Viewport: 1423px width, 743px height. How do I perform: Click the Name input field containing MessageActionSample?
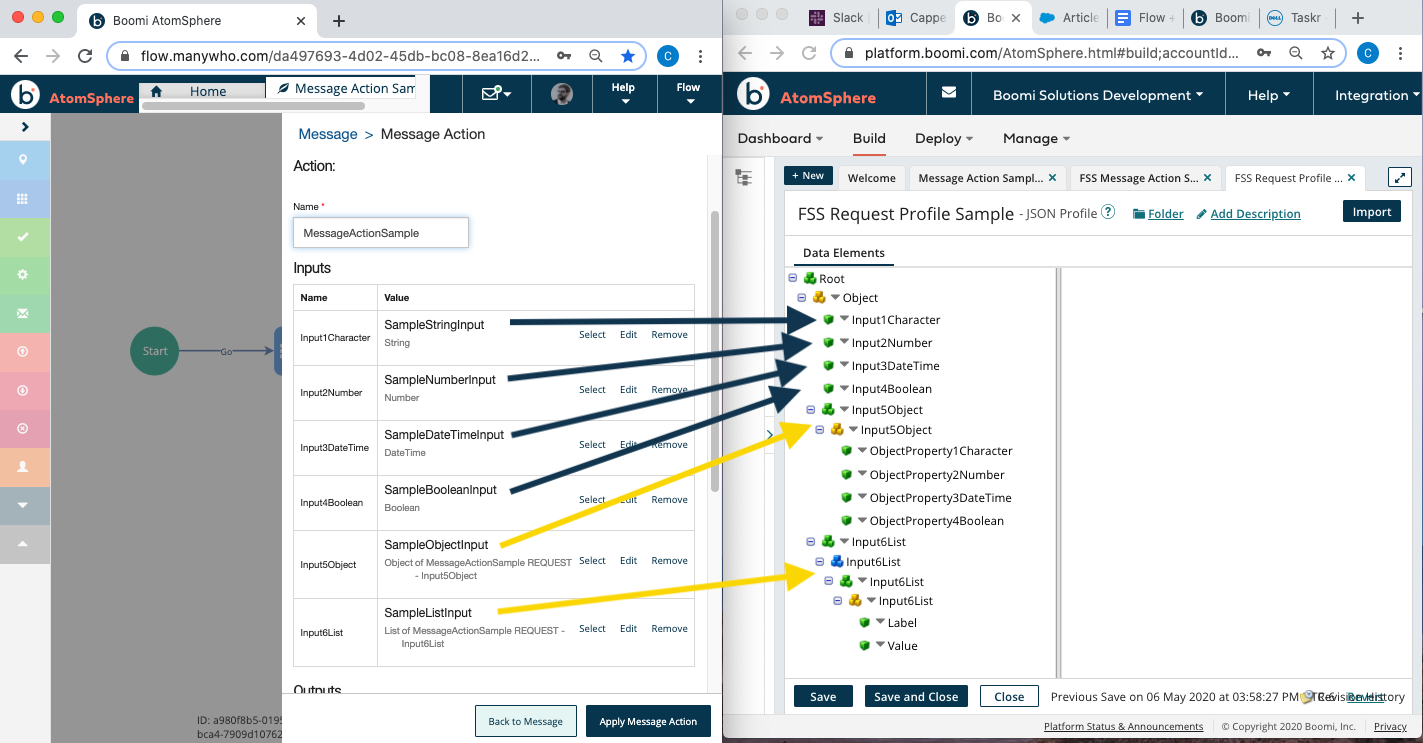pyautogui.click(x=381, y=233)
